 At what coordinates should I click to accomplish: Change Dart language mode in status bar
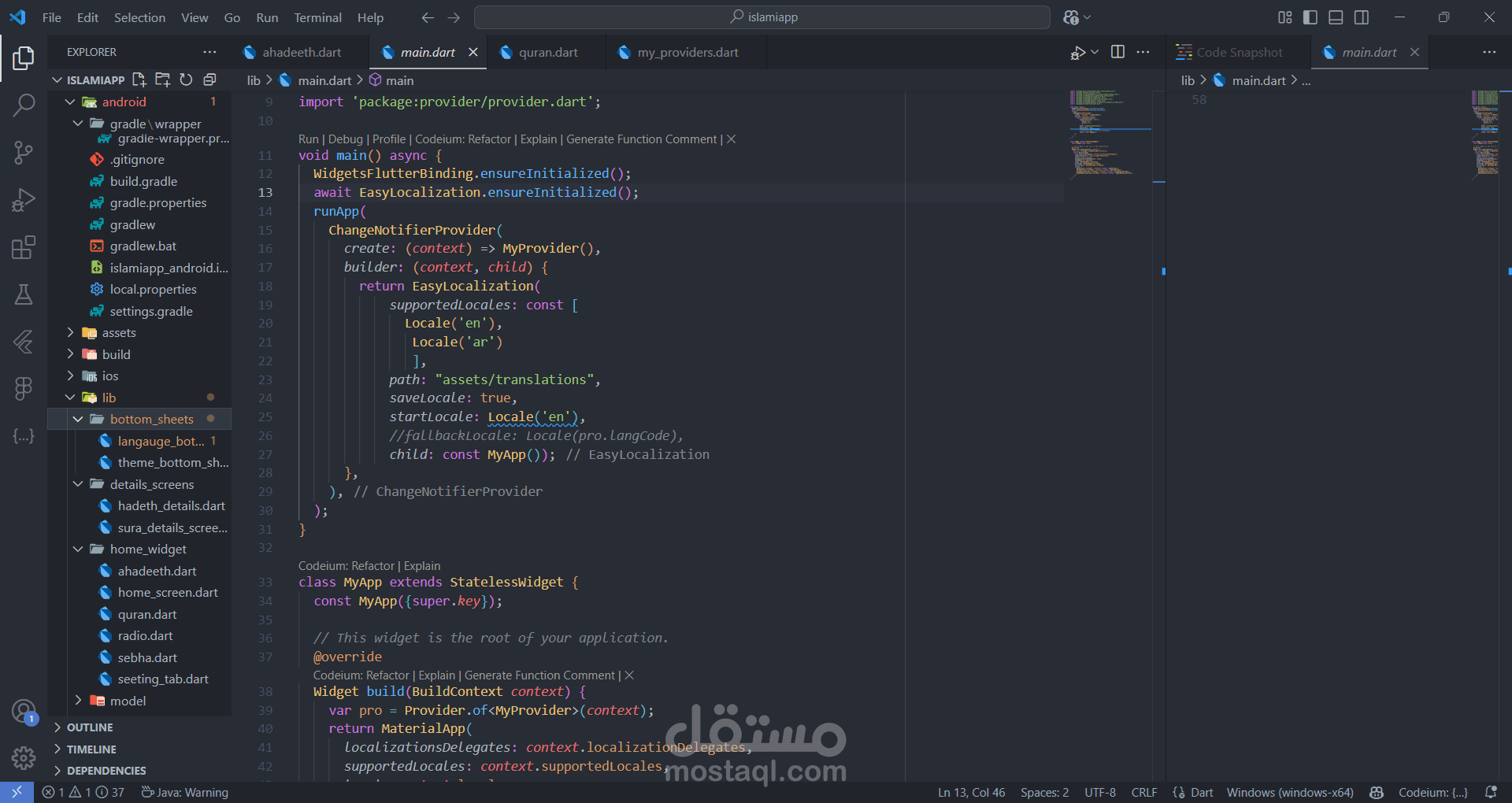point(1202,792)
